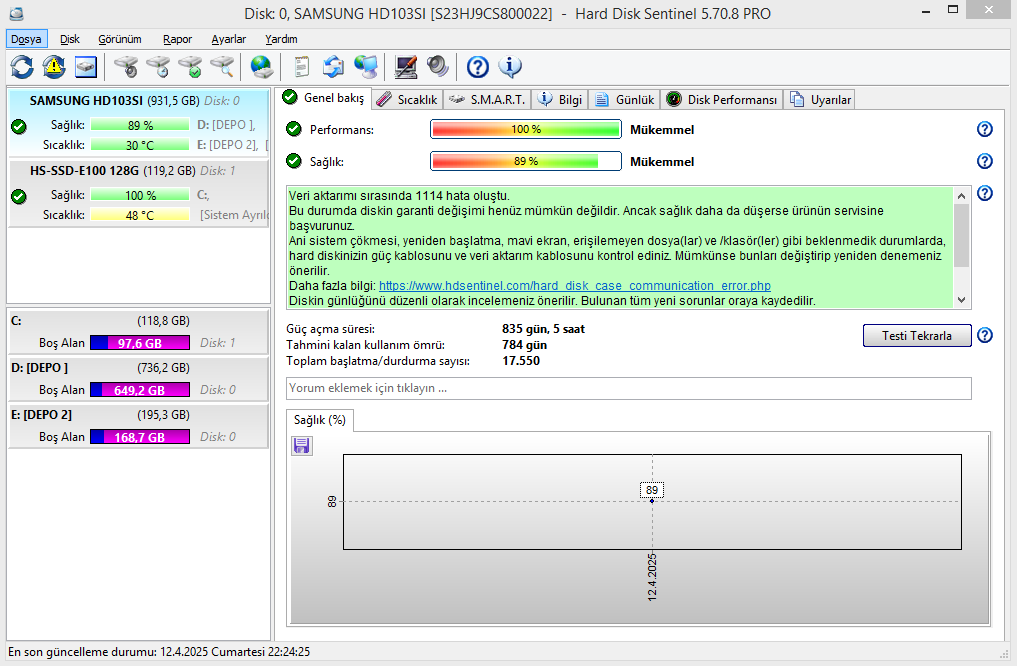1017x666 pixels.
Task: Click the help icon beside Performans row
Action: [985, 129]
